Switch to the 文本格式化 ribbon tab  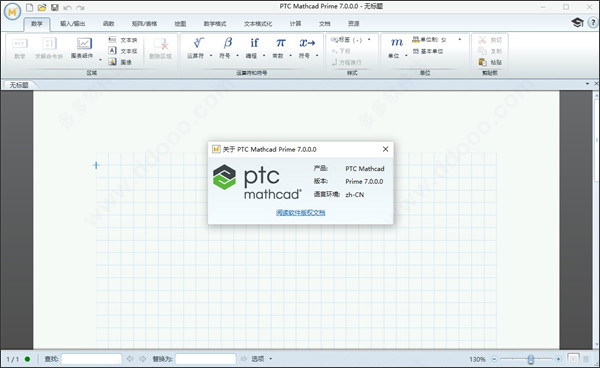click(x=258, y=24)
